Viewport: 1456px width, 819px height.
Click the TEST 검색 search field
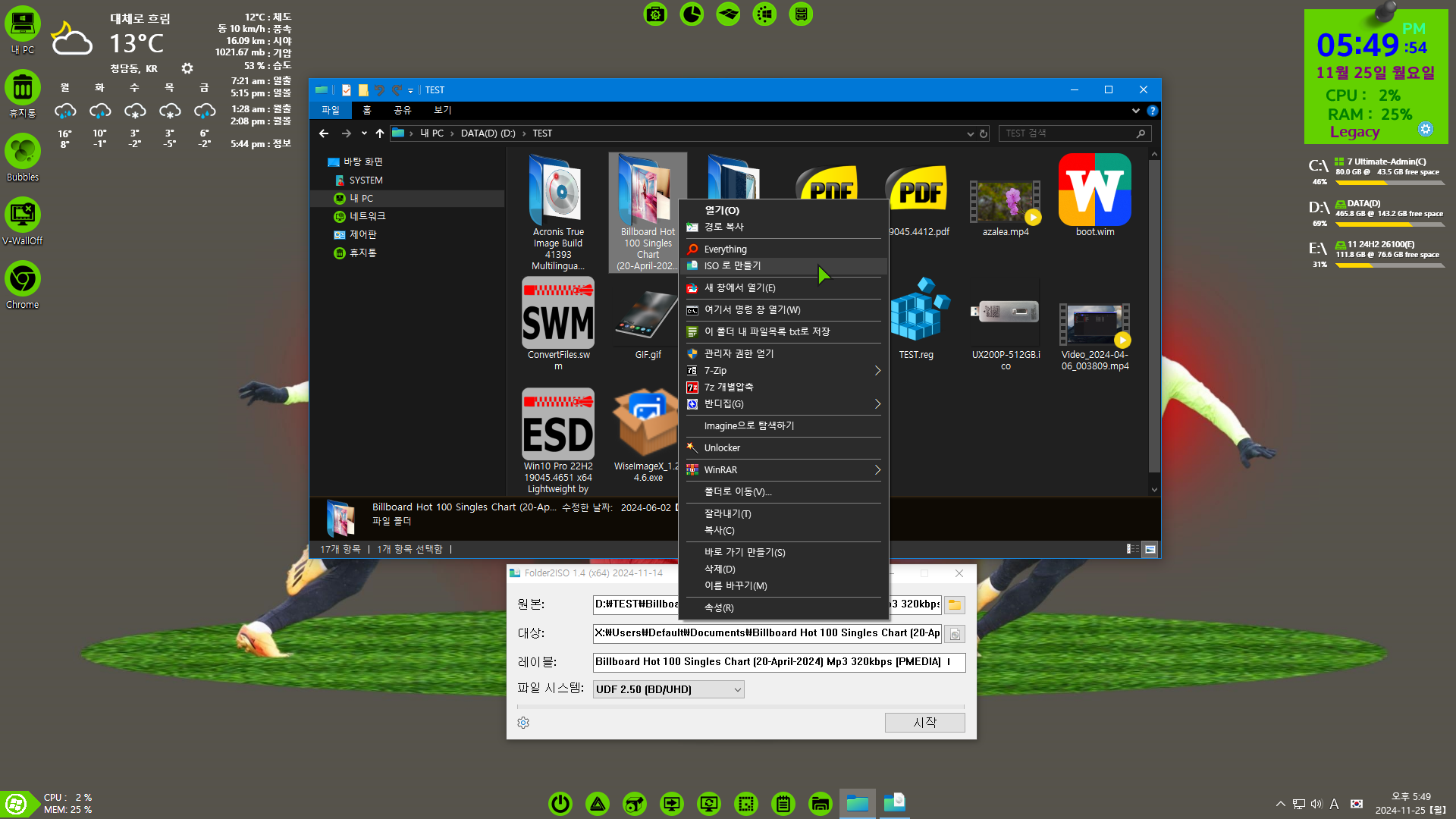[1067, 133]
